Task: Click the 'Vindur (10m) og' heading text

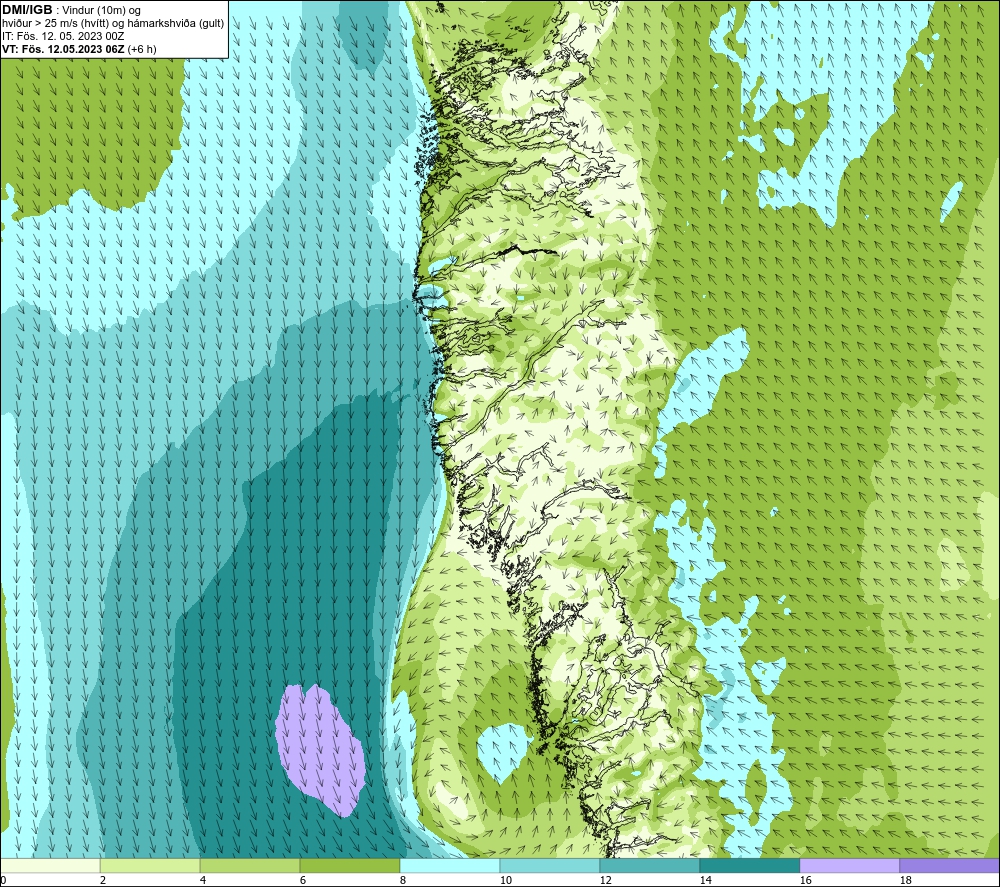Action: (x=101, y=11)
